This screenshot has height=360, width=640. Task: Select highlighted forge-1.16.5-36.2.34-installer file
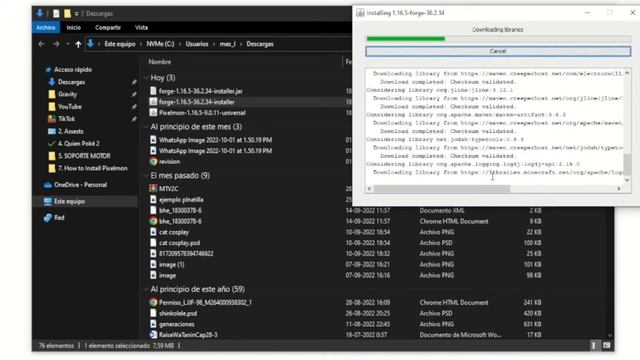(x=196, y=102)
